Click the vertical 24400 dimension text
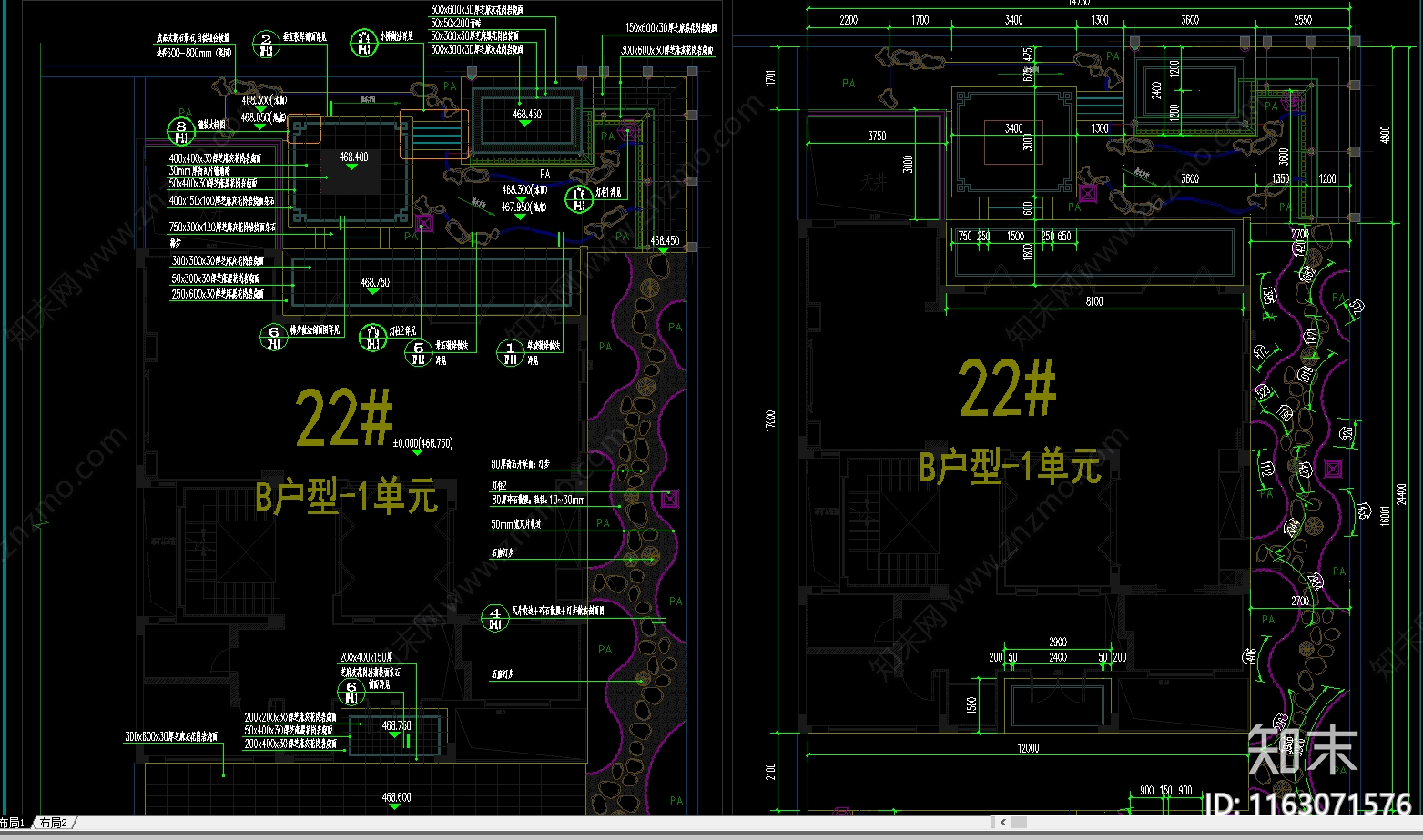 pyautogui.click(x=1401, y=494)
